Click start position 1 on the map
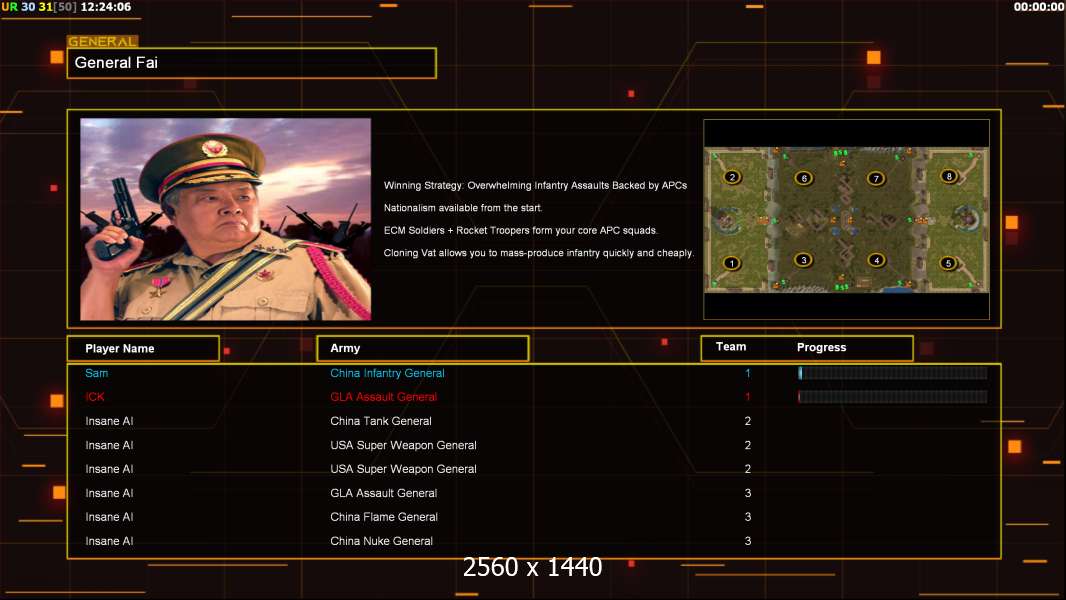 732,263
